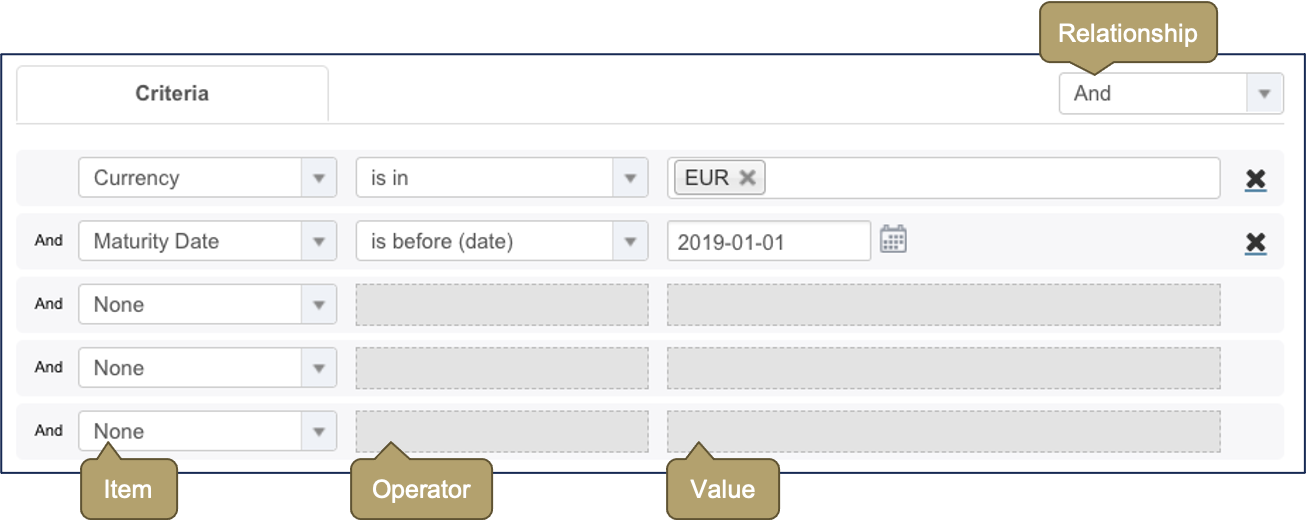The width and height of the screenshot is (1306, 520).
Task: Click the Relationship callout label
Action: (1127, 34)
